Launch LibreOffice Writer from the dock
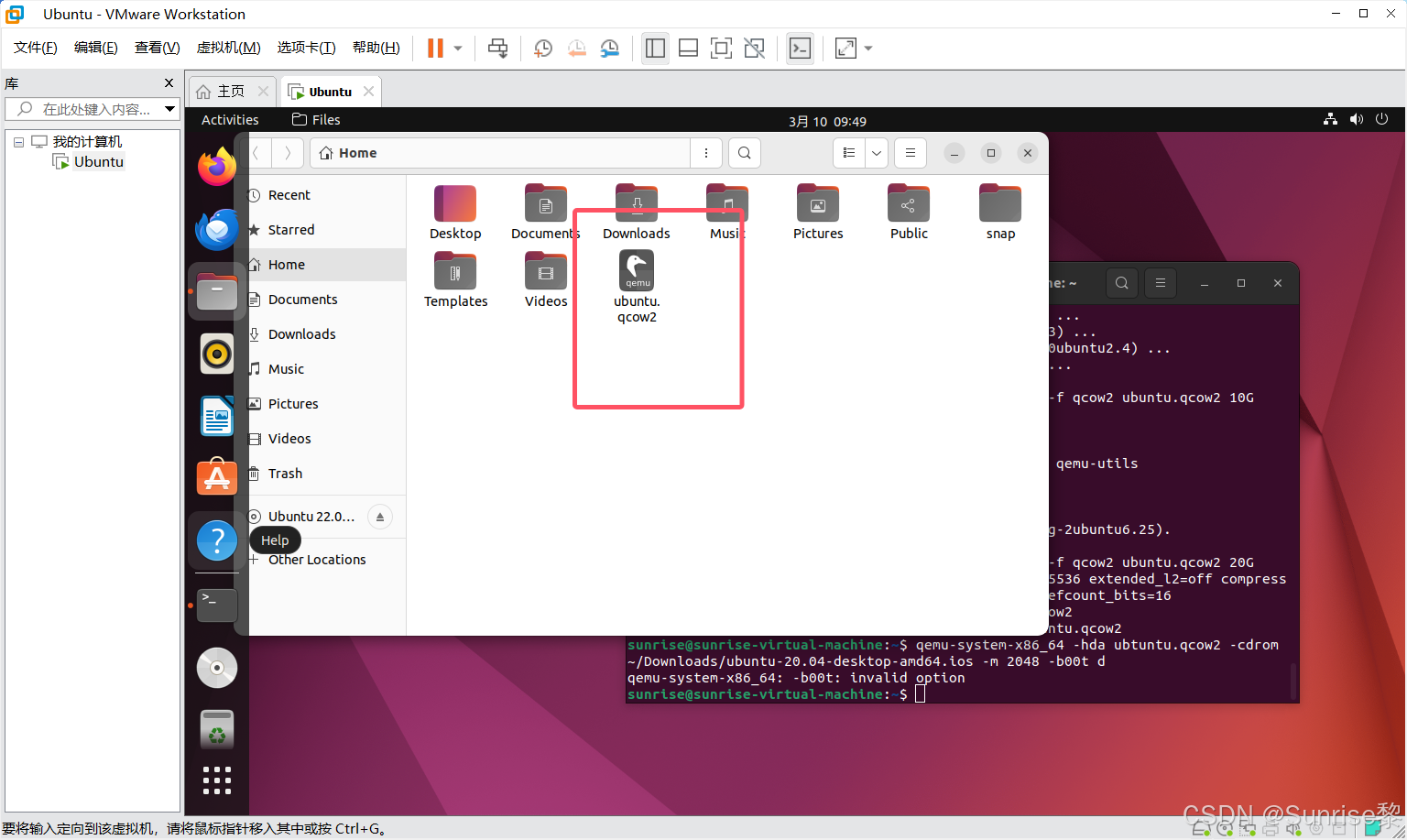This screenshot has width=1407, height=840. pos(217,417)
